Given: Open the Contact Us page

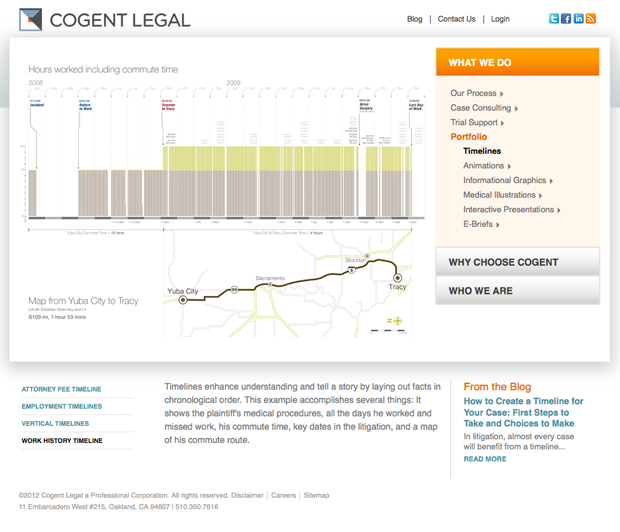Looking at the screenshot, I should pyautogui.click(x=457, y=19).
